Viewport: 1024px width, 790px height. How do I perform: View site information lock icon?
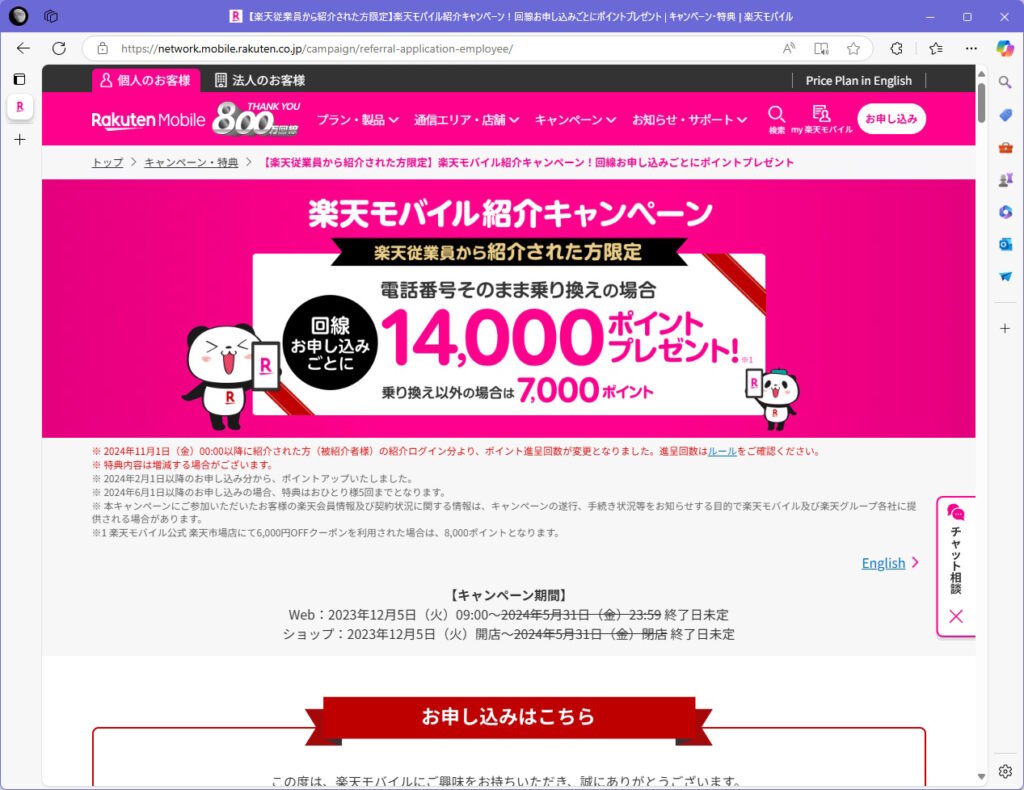point(103,48)
